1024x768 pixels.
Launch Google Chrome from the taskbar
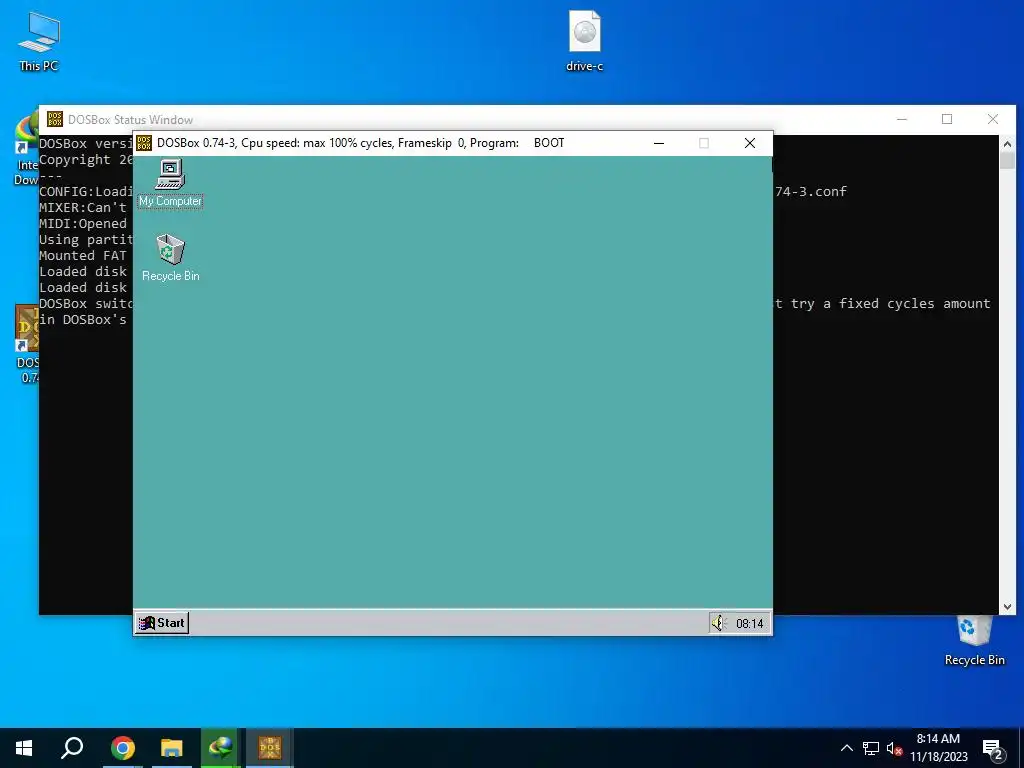pyautogui.click(x=122, y=748)
